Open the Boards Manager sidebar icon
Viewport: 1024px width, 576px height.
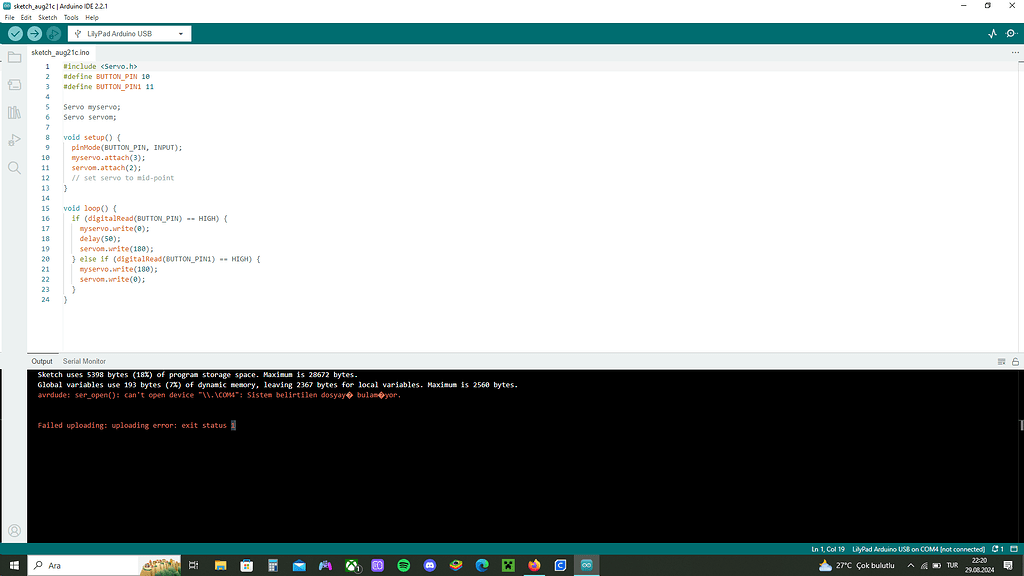tap(13, 84)
